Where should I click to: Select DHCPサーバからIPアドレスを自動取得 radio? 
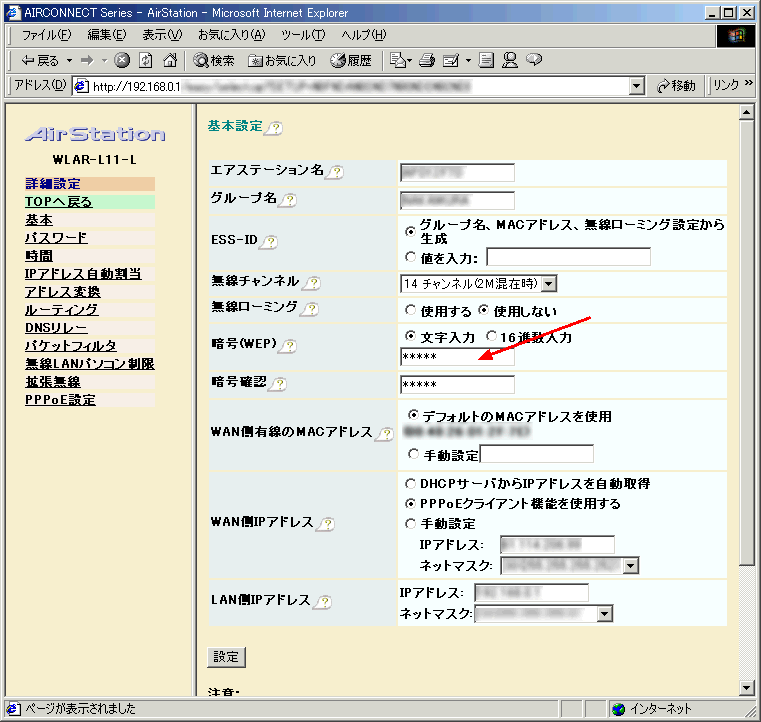[x=411, y=483]
